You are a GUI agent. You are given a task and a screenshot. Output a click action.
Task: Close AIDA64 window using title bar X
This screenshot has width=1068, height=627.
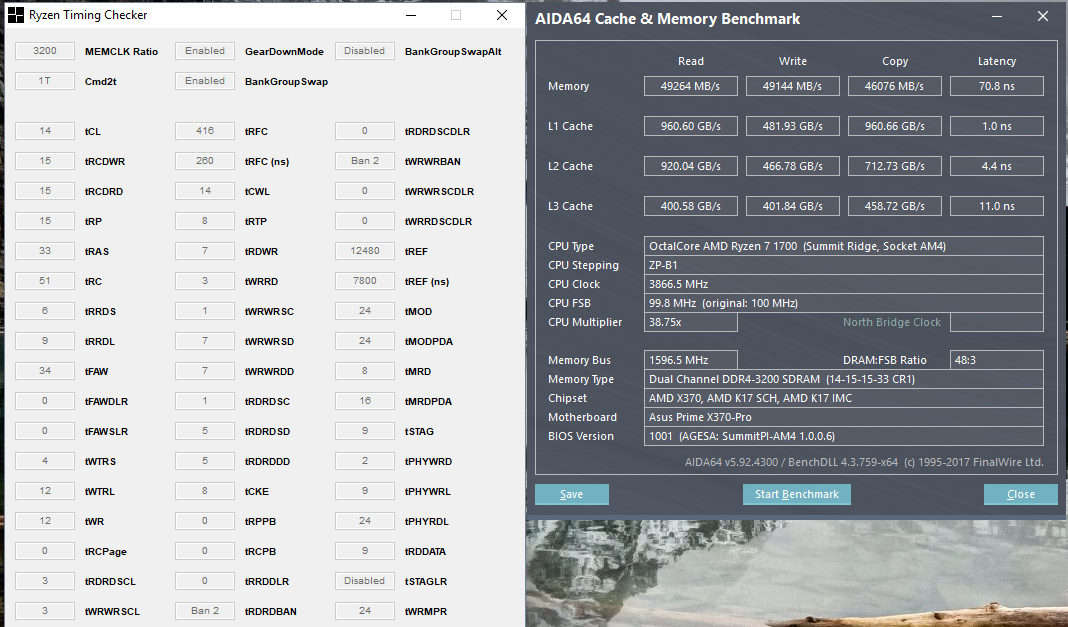[1043, 16]
